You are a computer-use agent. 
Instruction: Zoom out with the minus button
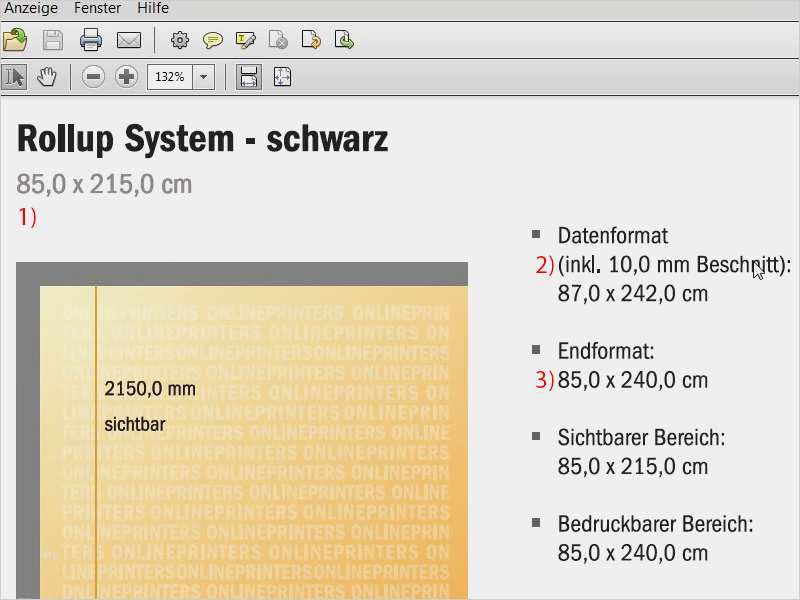(x=93, y=77)
